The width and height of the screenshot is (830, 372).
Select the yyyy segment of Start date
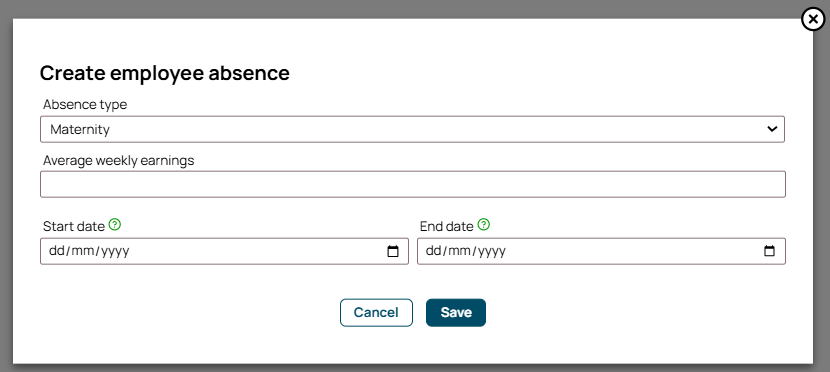click(x=115, y=251)
